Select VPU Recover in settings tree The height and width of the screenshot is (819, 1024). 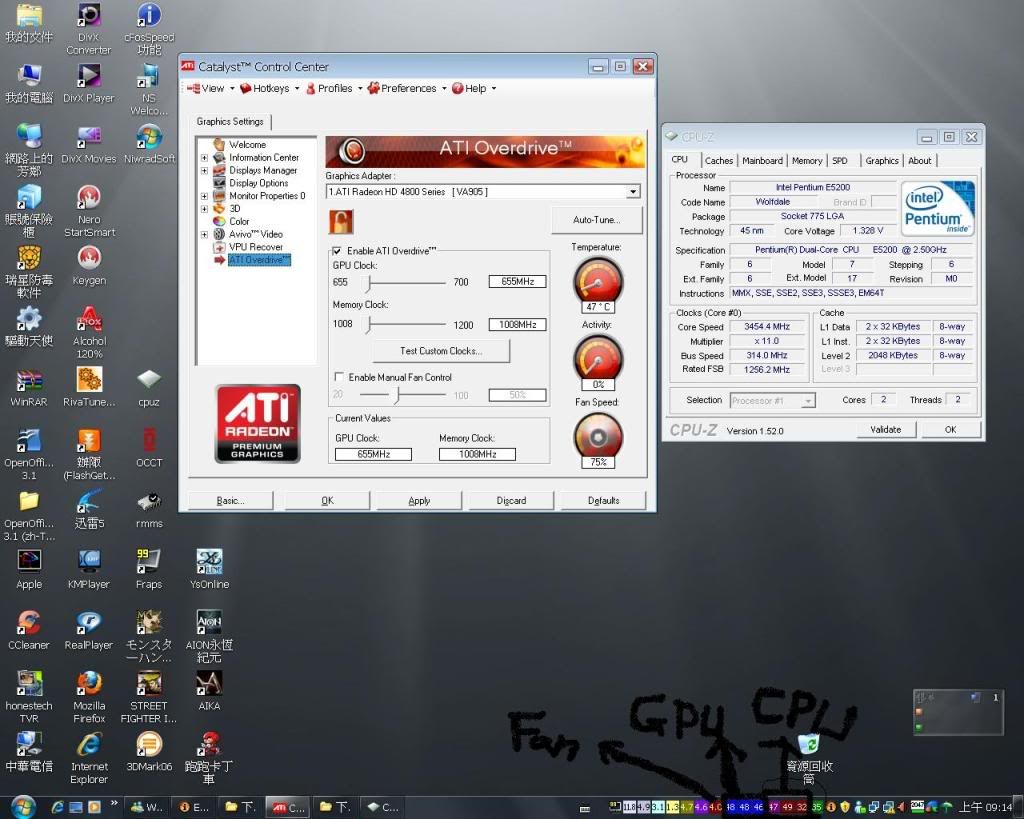[x=256, y=247]
